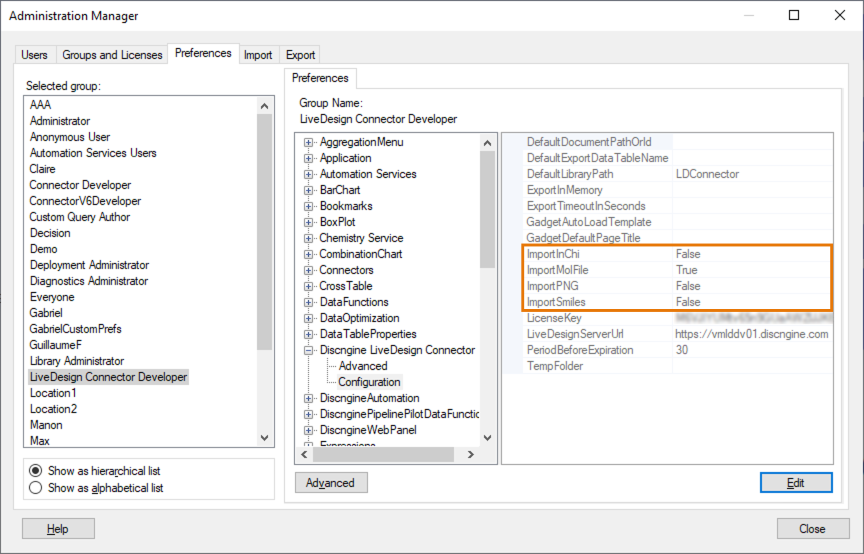Expand the Chemistry Service node
This screenshot has width=864, height=554.
(309, 238)
